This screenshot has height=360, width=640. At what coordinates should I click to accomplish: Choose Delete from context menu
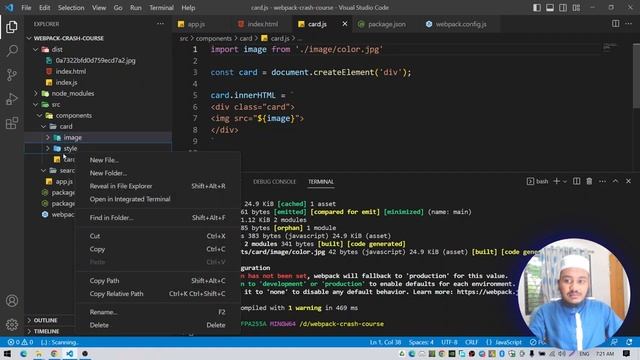click(x=158, y=325)
